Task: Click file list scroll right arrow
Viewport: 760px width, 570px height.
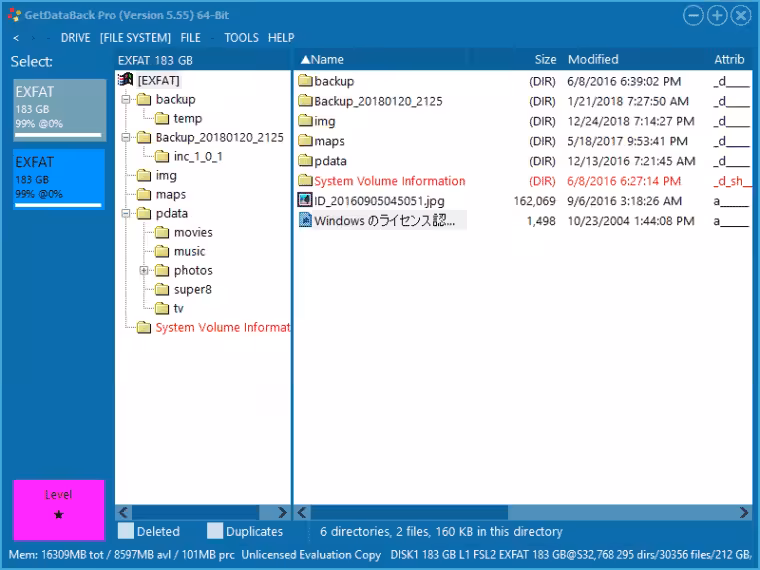Action: (744, 512)
